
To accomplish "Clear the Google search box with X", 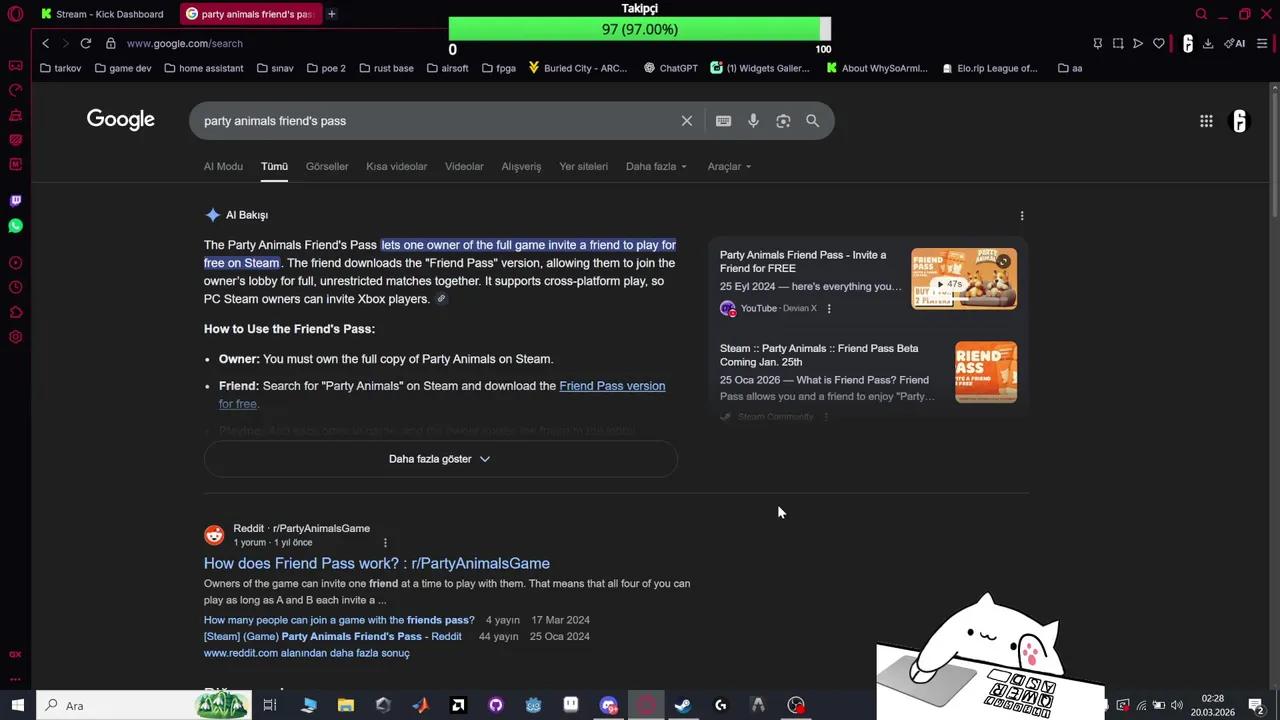I will [x=687, y=121].
